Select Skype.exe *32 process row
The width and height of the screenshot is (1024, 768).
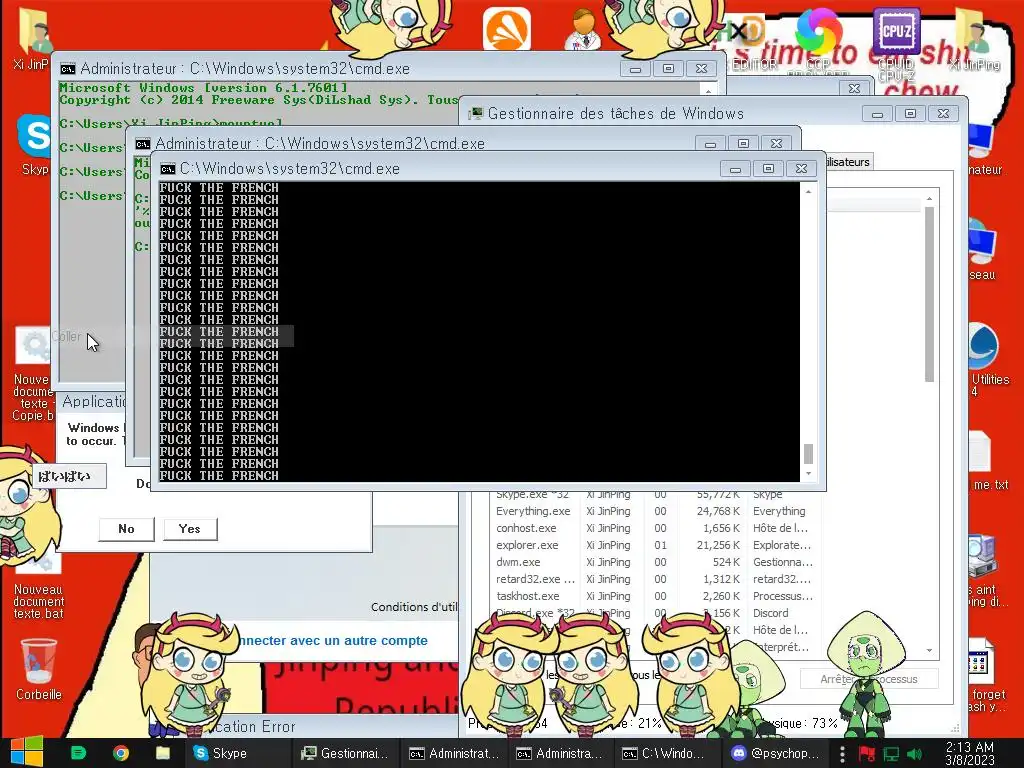653,496
